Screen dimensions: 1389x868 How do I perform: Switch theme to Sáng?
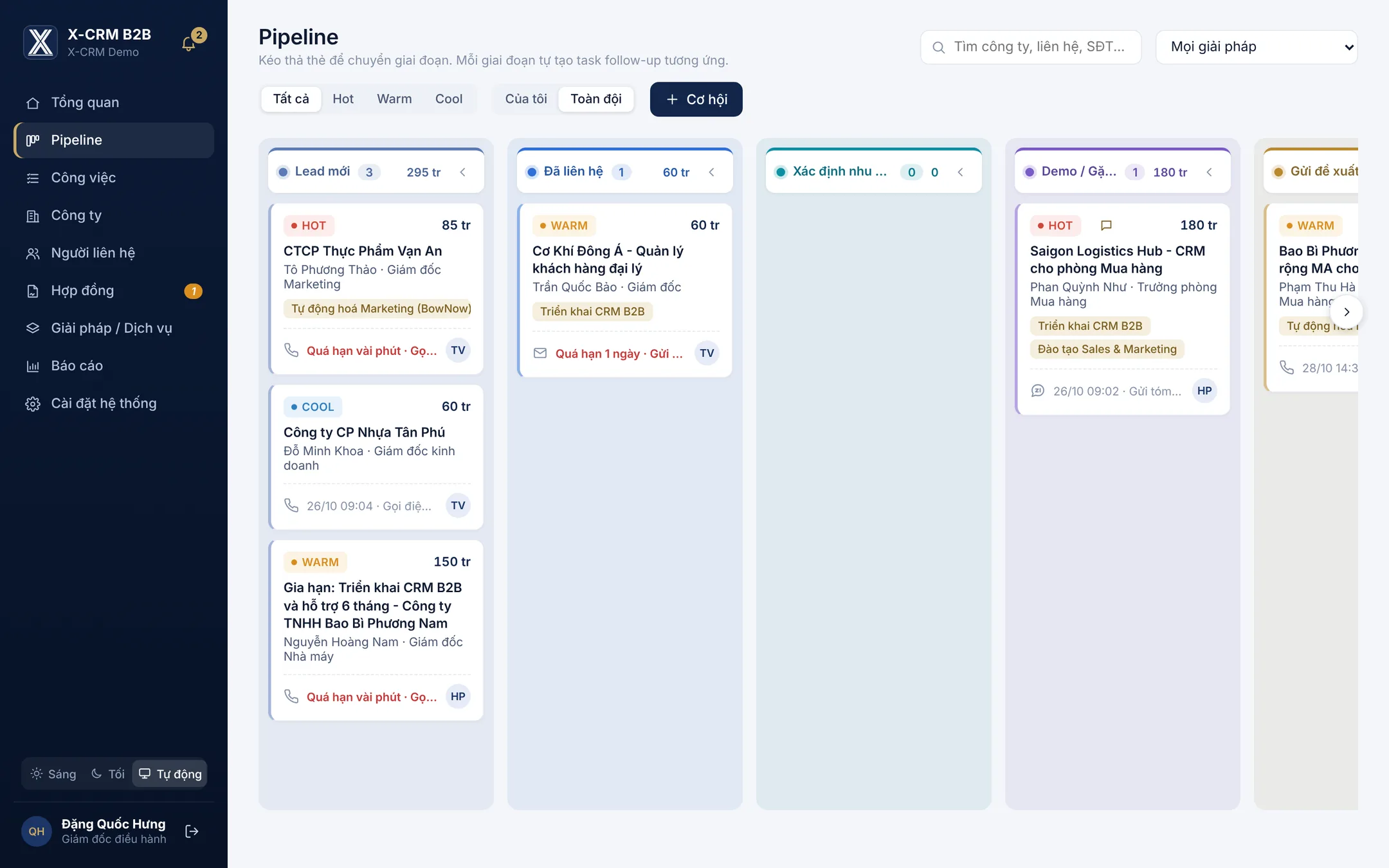pos(54,773)
